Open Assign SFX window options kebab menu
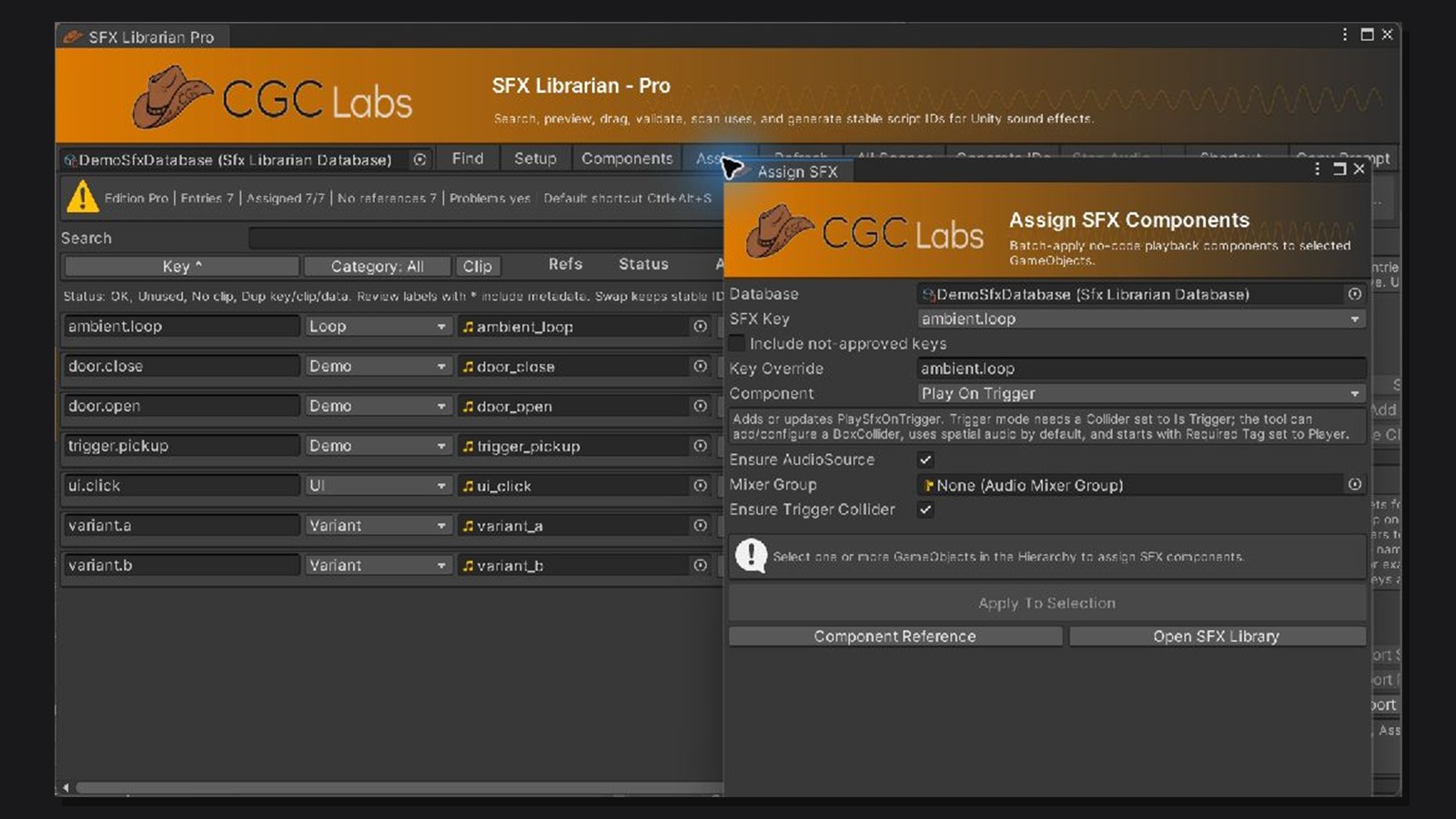The height and width of the screenshot is (819, 1456). (1317, 169)
